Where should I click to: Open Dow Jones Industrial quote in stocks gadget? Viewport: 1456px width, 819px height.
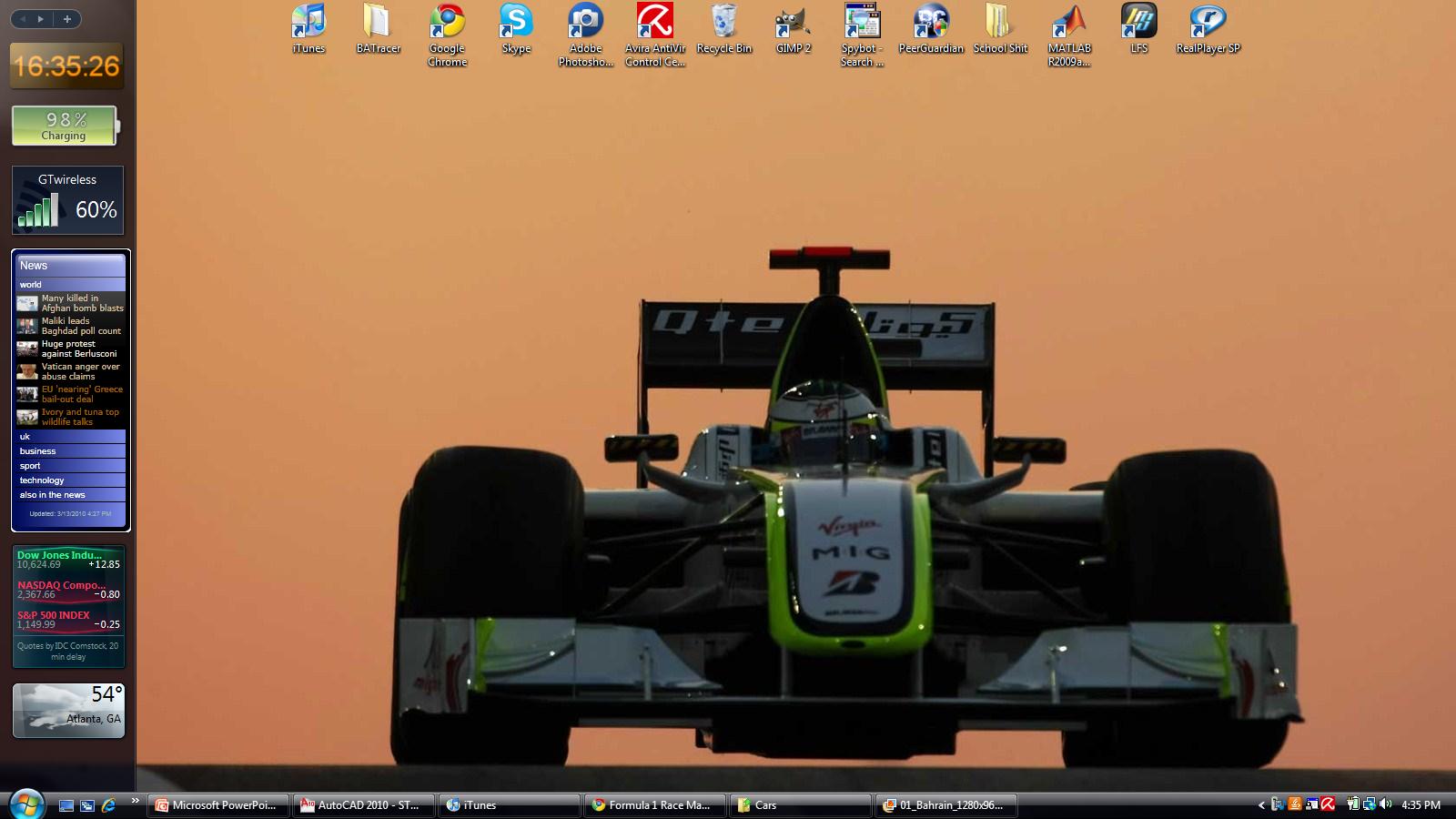click(x=68, y=560)
